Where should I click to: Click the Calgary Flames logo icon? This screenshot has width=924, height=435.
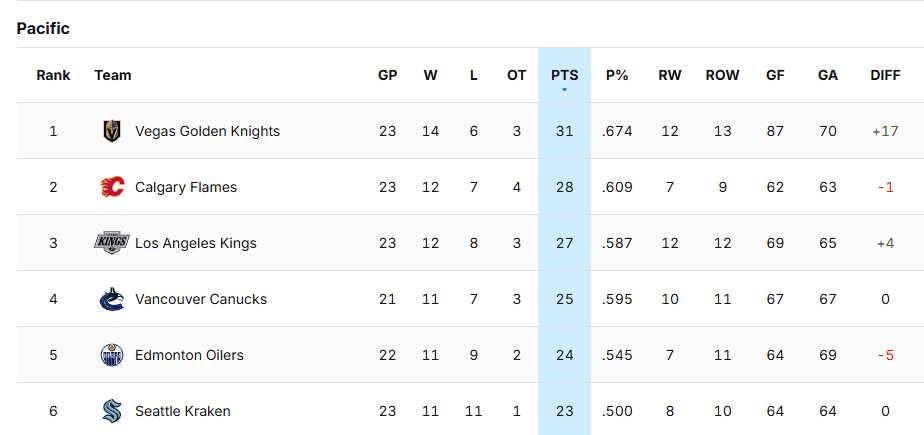tap(111, 187)
